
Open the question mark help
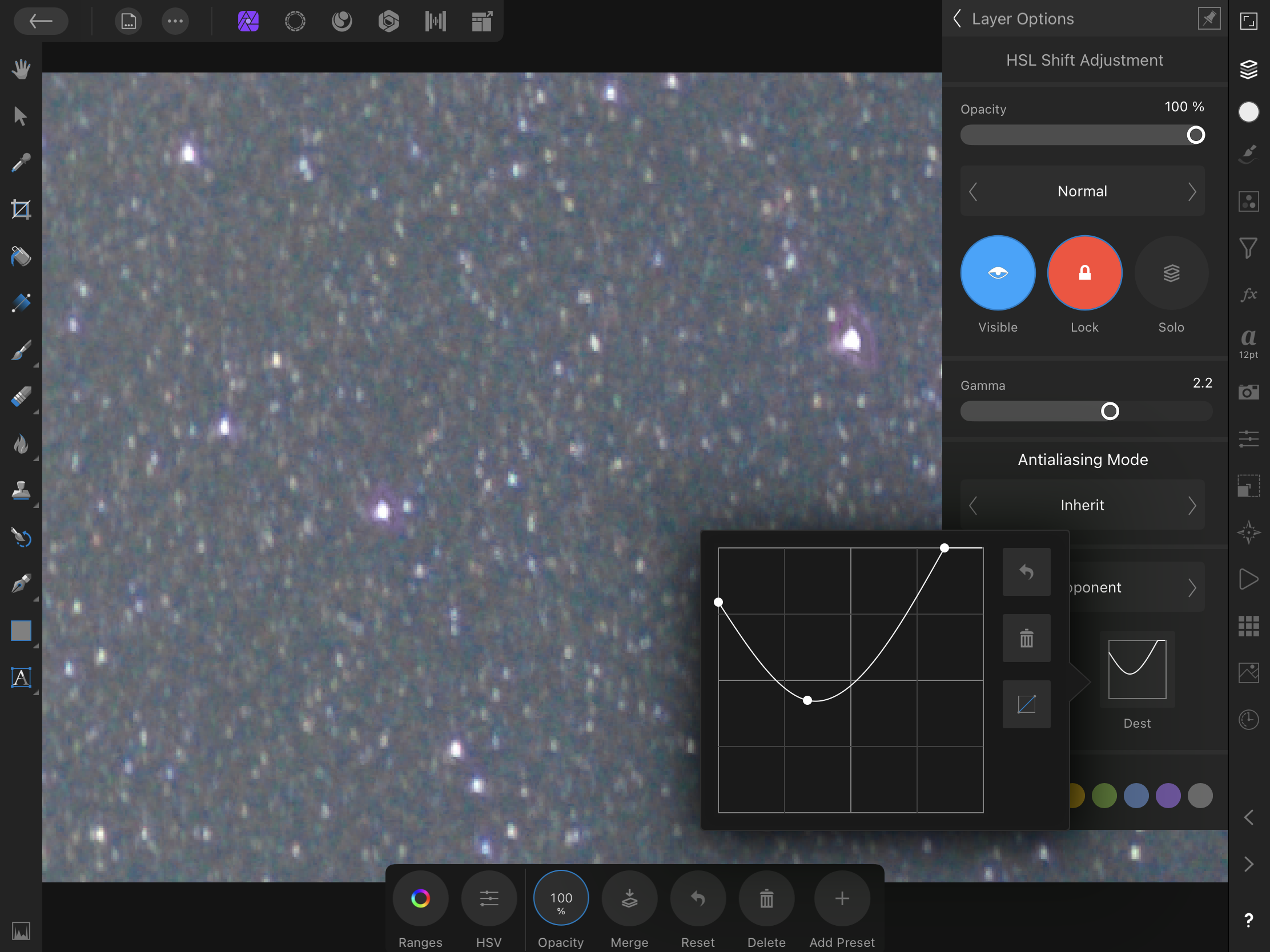pyautogui.click(x=1248, y=920)
